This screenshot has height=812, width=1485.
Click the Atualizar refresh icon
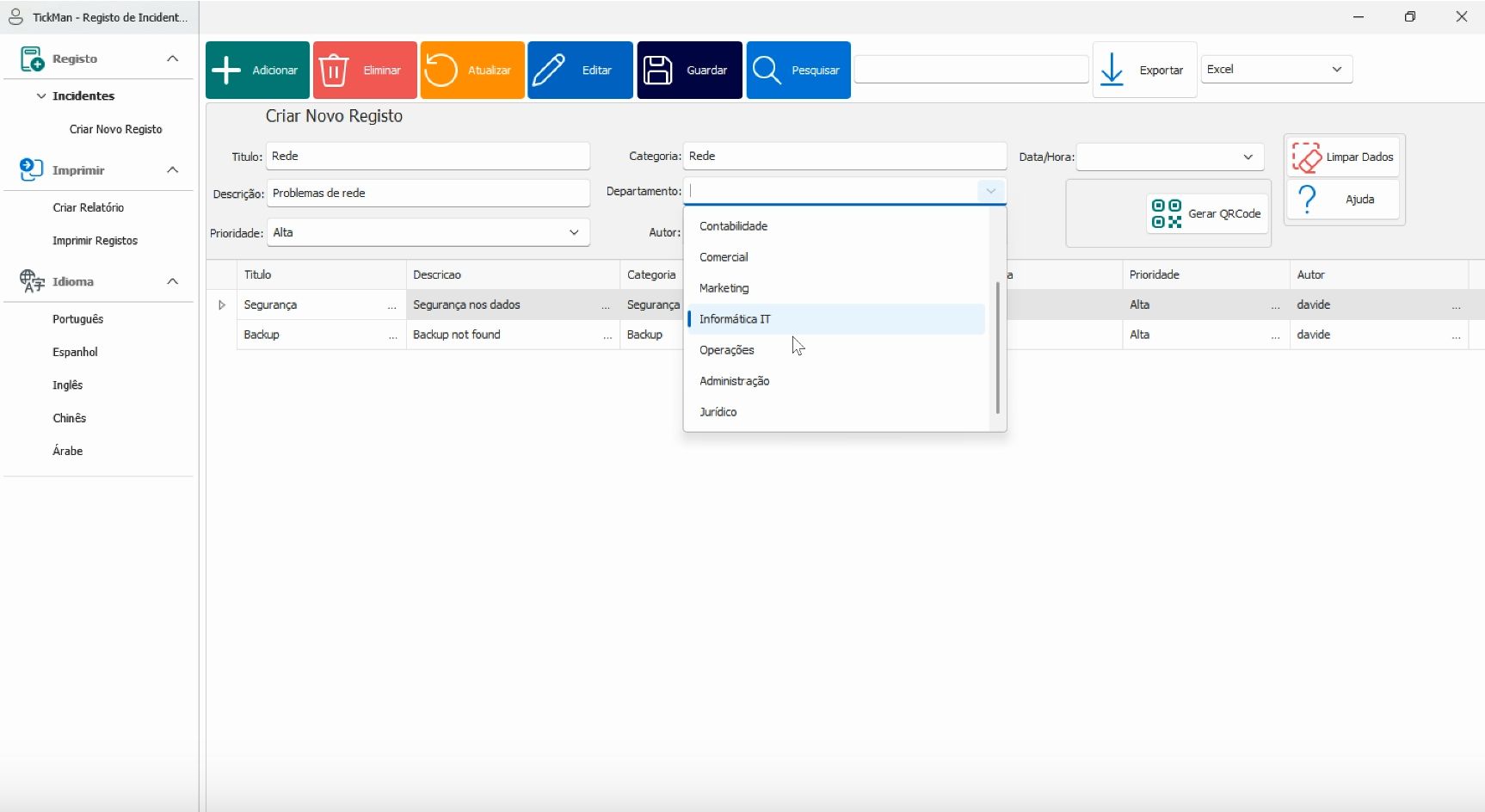tap(441, 71)
